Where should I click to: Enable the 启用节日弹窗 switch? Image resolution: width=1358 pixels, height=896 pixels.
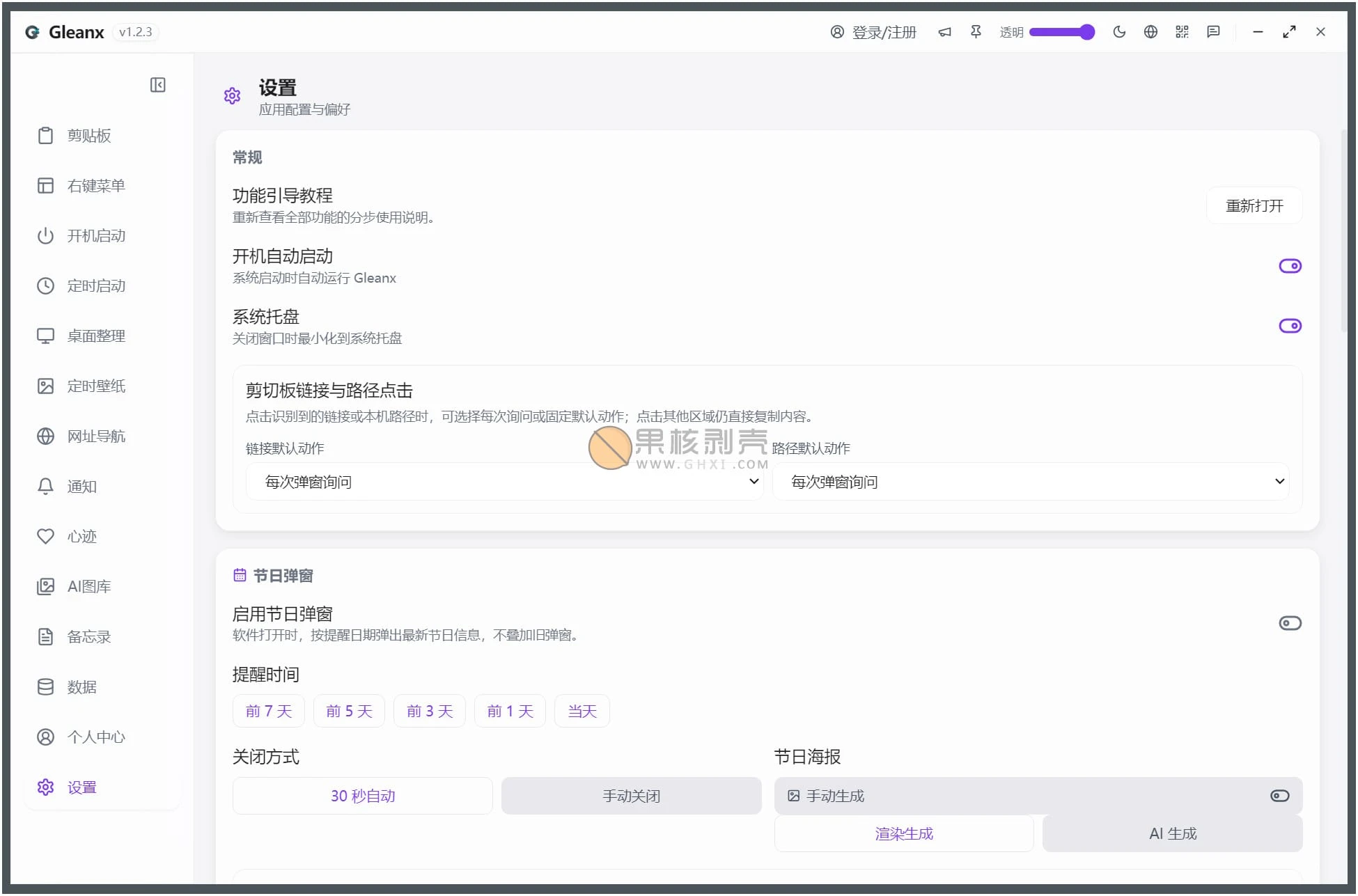tap(1290, 623)
